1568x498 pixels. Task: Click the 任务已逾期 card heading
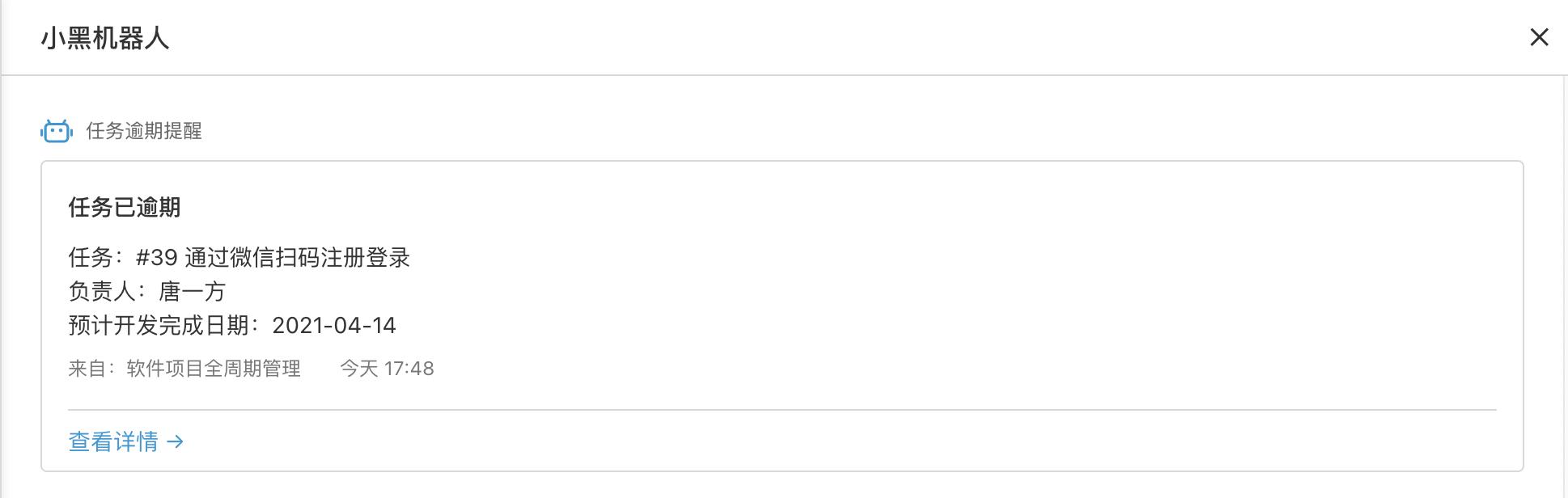pos(125,208)
